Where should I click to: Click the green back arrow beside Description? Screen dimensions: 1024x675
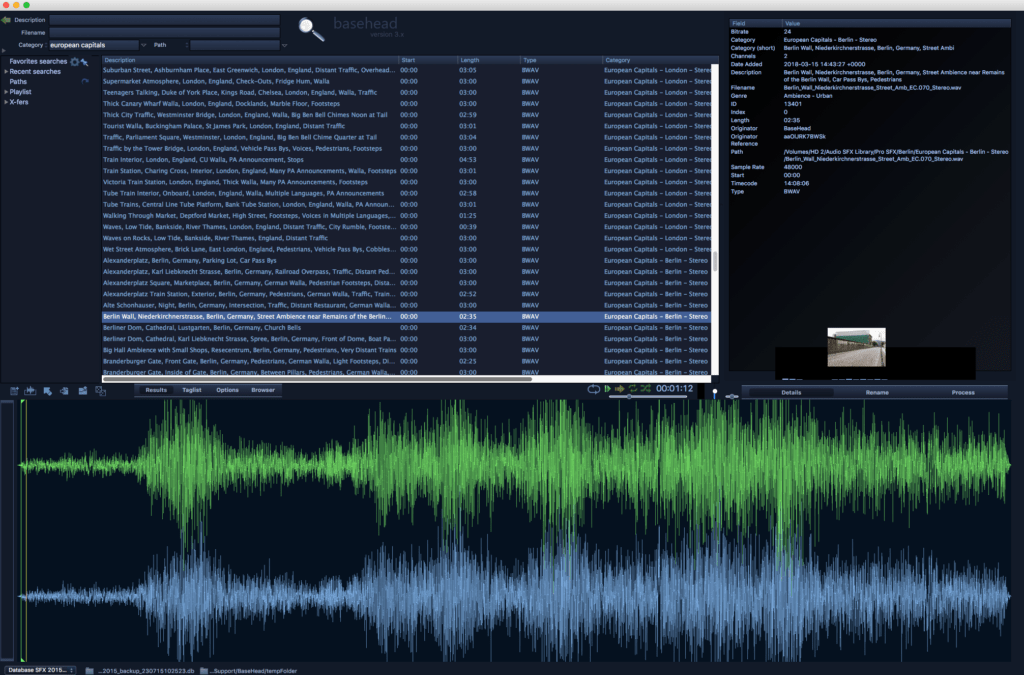(x=6, y=19)
